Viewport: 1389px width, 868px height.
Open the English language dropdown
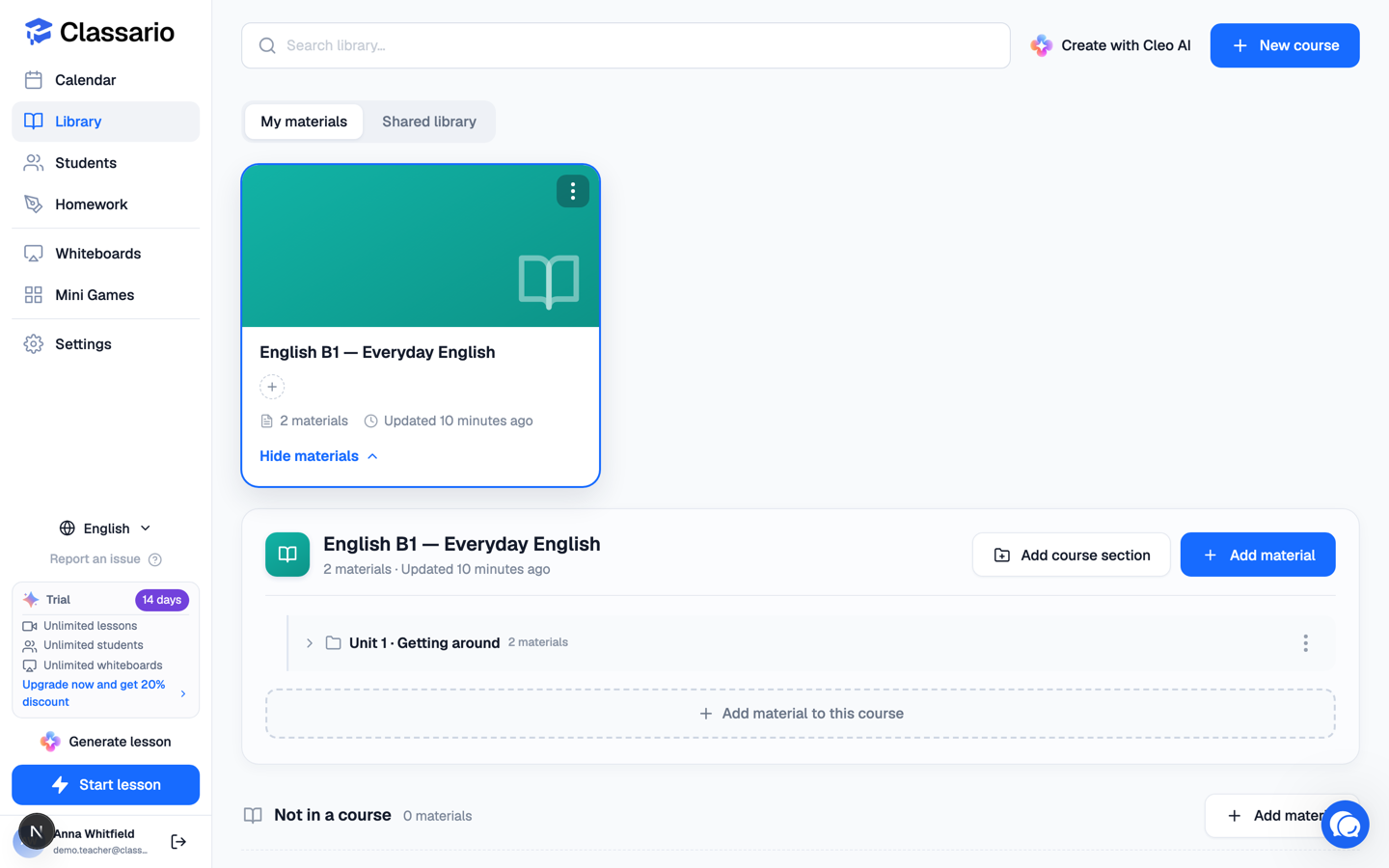click(105, 529)
